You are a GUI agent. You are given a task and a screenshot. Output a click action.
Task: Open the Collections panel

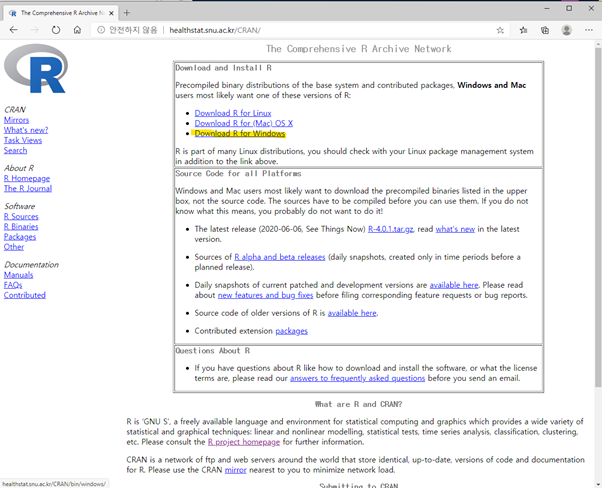coord(545,30)
